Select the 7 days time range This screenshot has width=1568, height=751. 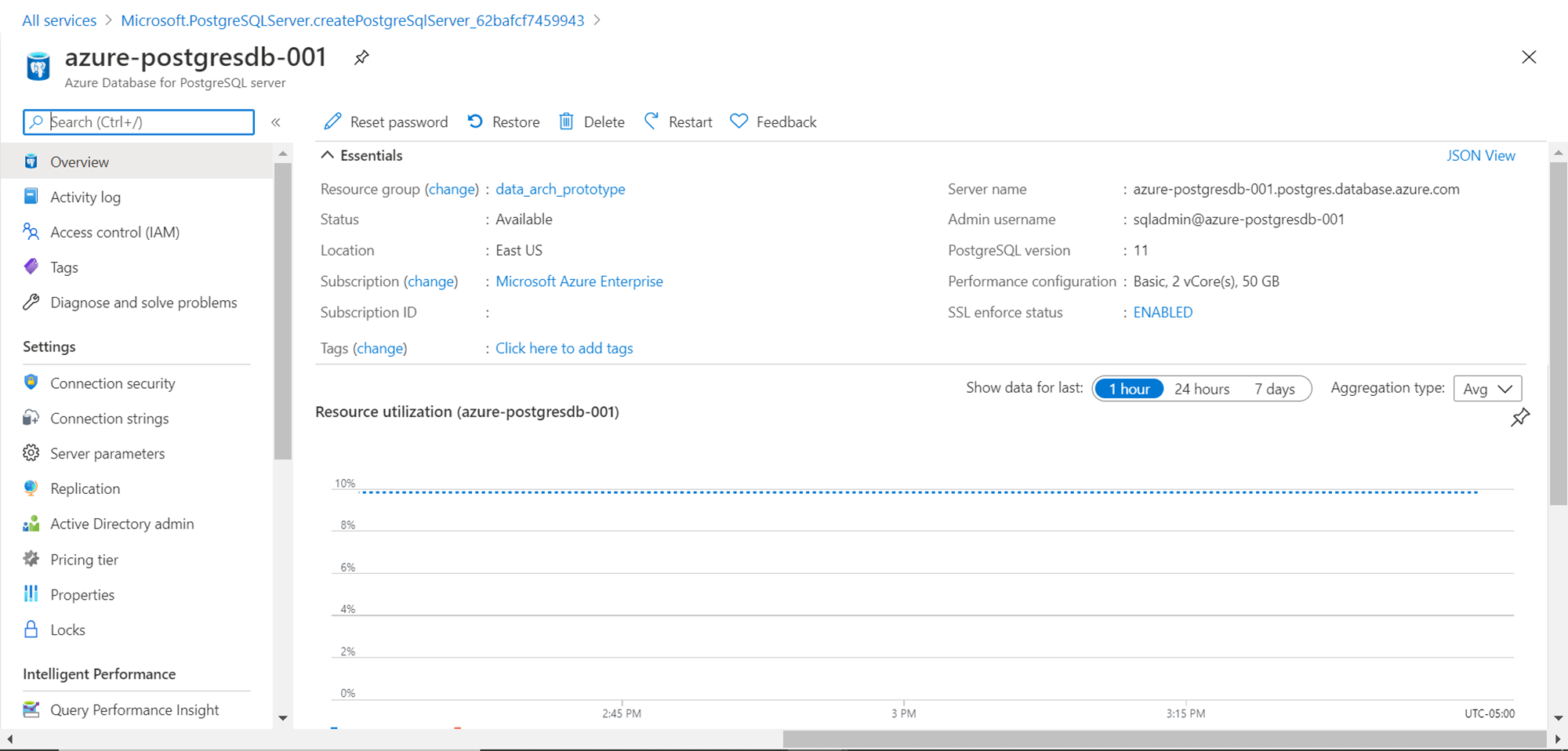[1275, 389]
